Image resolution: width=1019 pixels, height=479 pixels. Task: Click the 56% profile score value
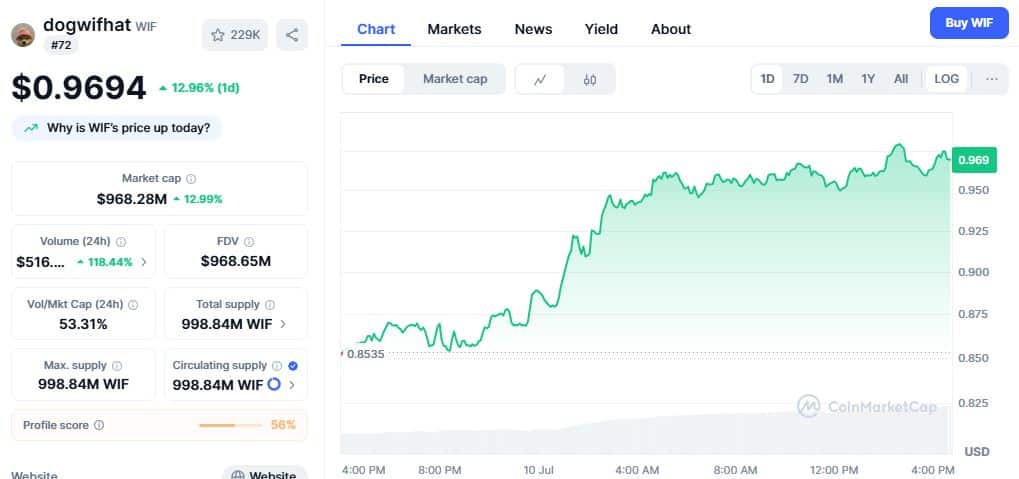point(283,425)
